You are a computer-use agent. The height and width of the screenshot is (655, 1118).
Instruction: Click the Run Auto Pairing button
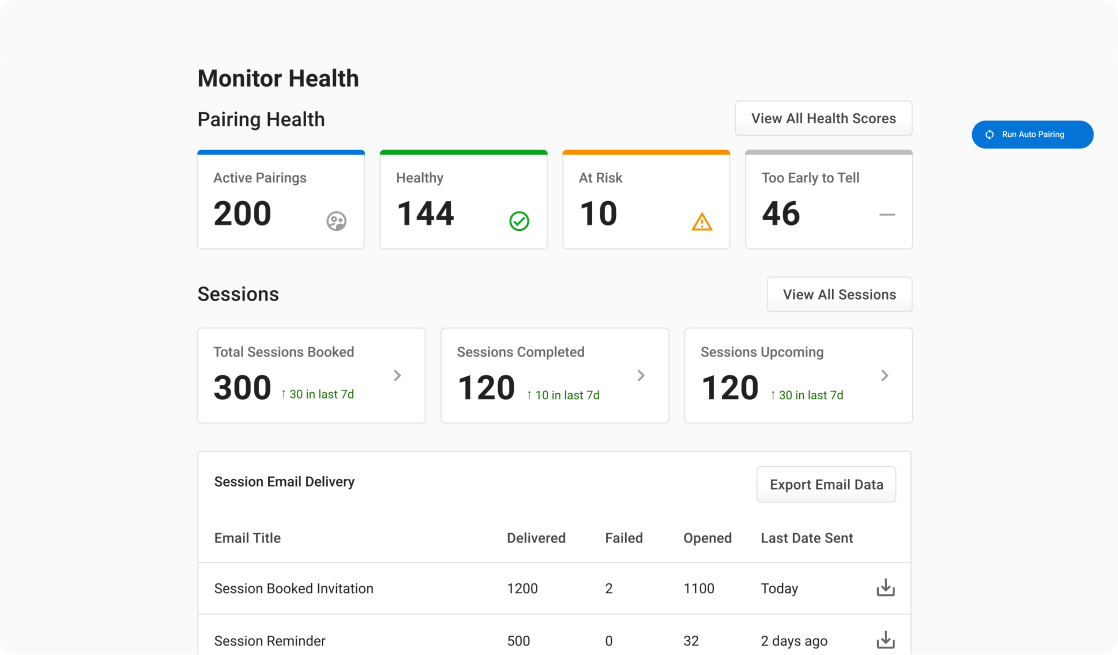[1032, 134]
